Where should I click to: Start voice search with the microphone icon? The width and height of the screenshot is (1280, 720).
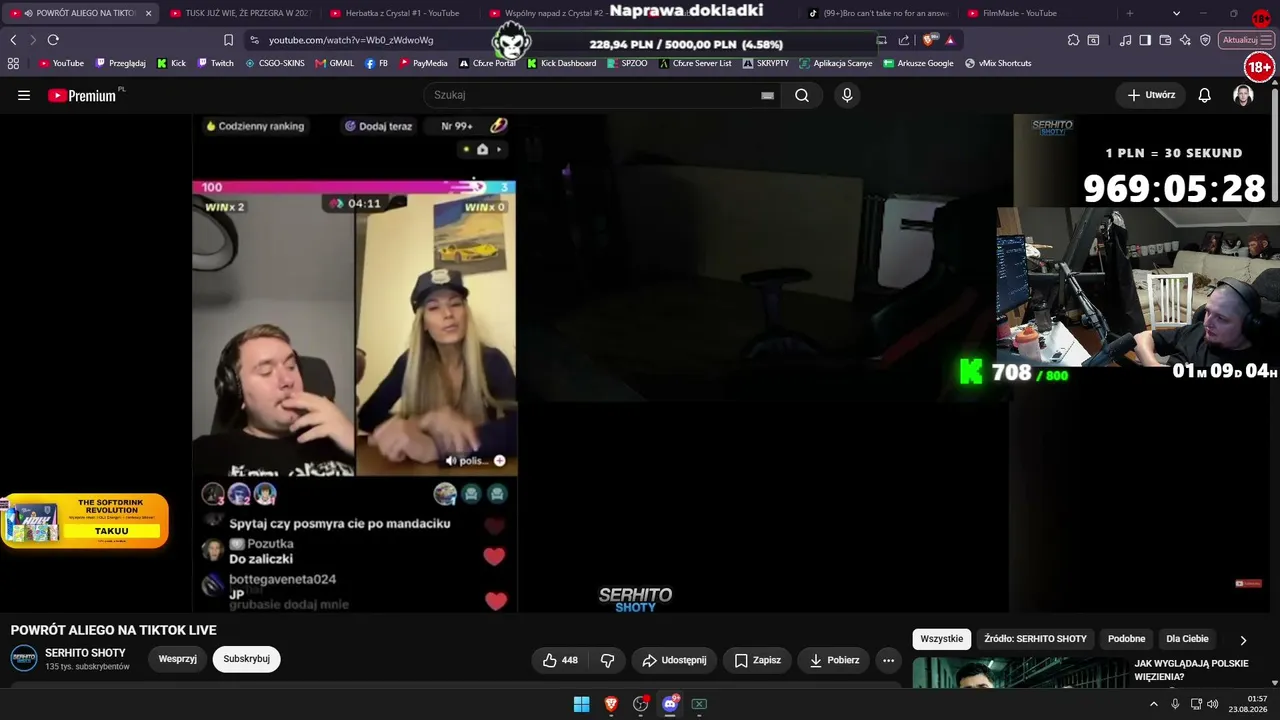point(847,95)
